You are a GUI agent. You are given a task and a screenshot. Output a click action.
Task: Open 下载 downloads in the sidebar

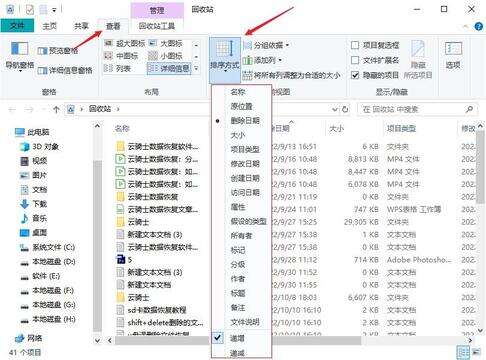click(34, 204)
